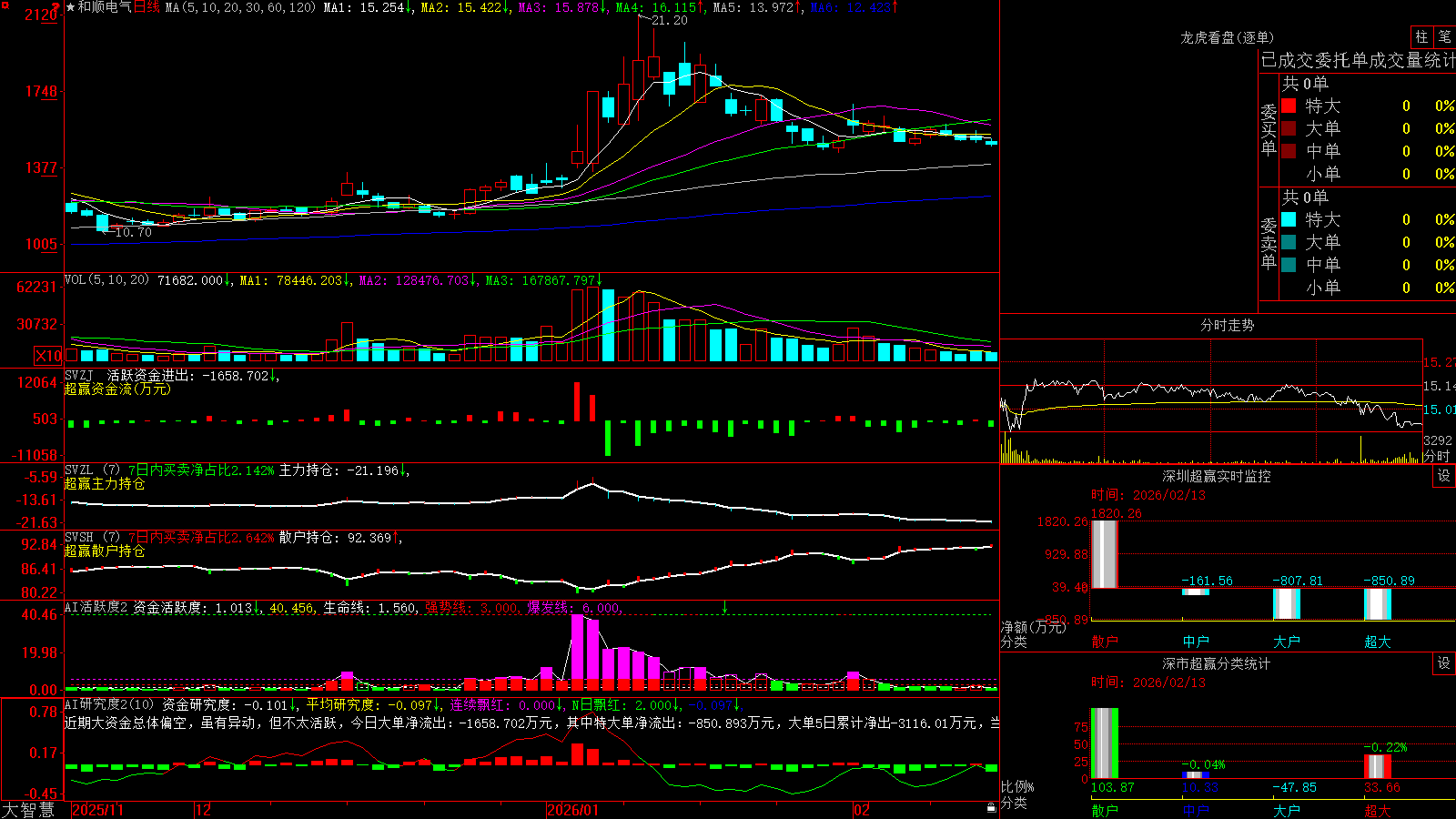Switch chart period via the 日线 label
This screenshot has width=1456, height=819.
pyautogui.click(x=147, y=7)
